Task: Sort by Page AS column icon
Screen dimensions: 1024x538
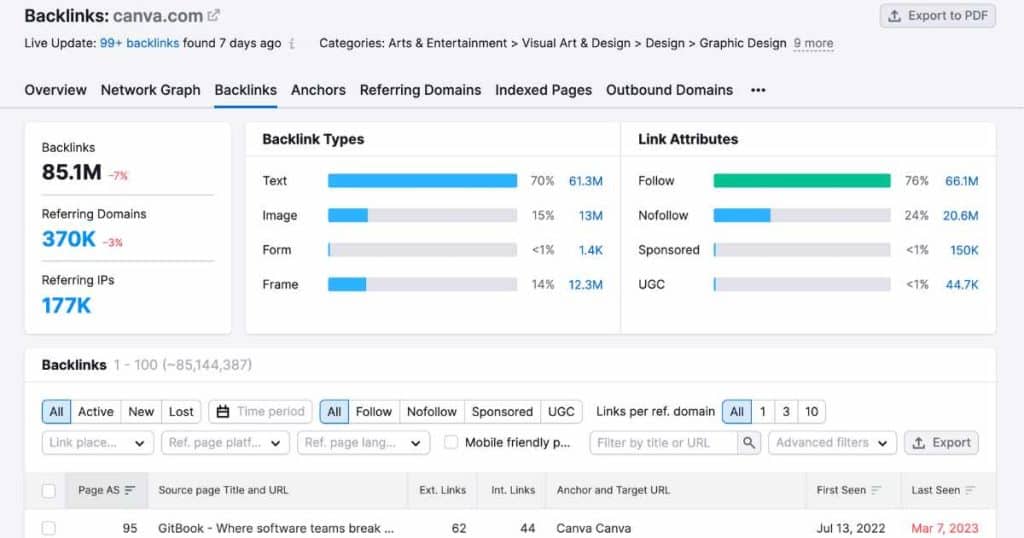Action: 130,490
